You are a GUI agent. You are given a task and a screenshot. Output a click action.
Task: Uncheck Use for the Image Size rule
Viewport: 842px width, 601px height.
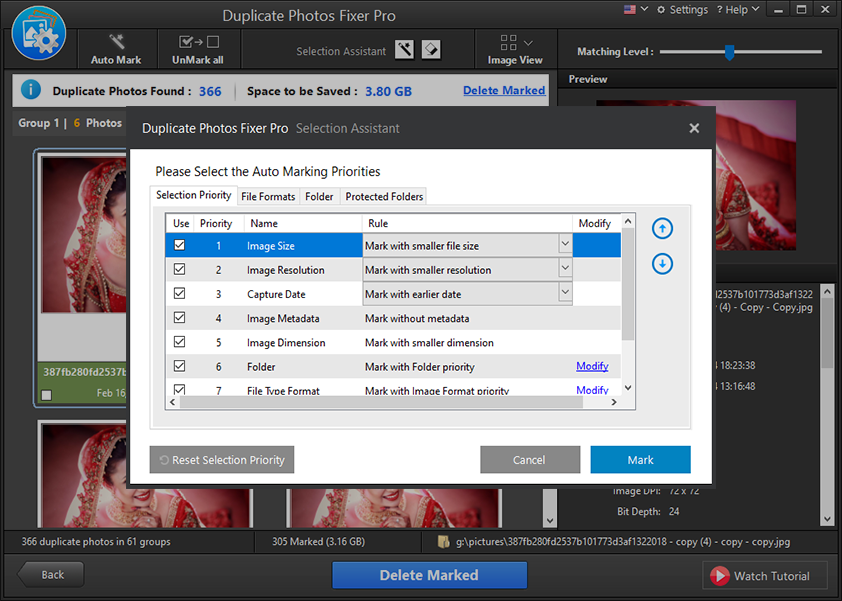[179, 245]
